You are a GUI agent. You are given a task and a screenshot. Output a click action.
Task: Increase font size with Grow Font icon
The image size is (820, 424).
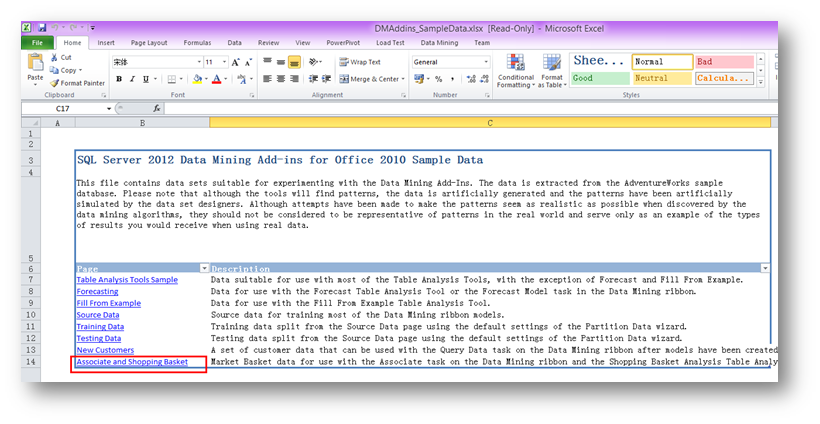(236, 62)
